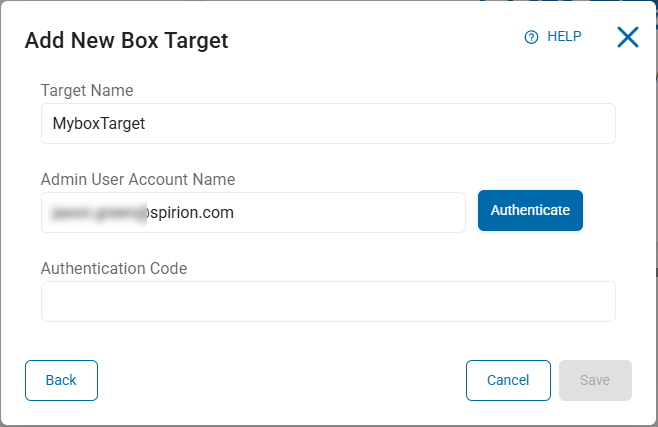Screen dimensions: 658x427
Task: Focus the Target Name input field
Action: (x=328, y=123)
